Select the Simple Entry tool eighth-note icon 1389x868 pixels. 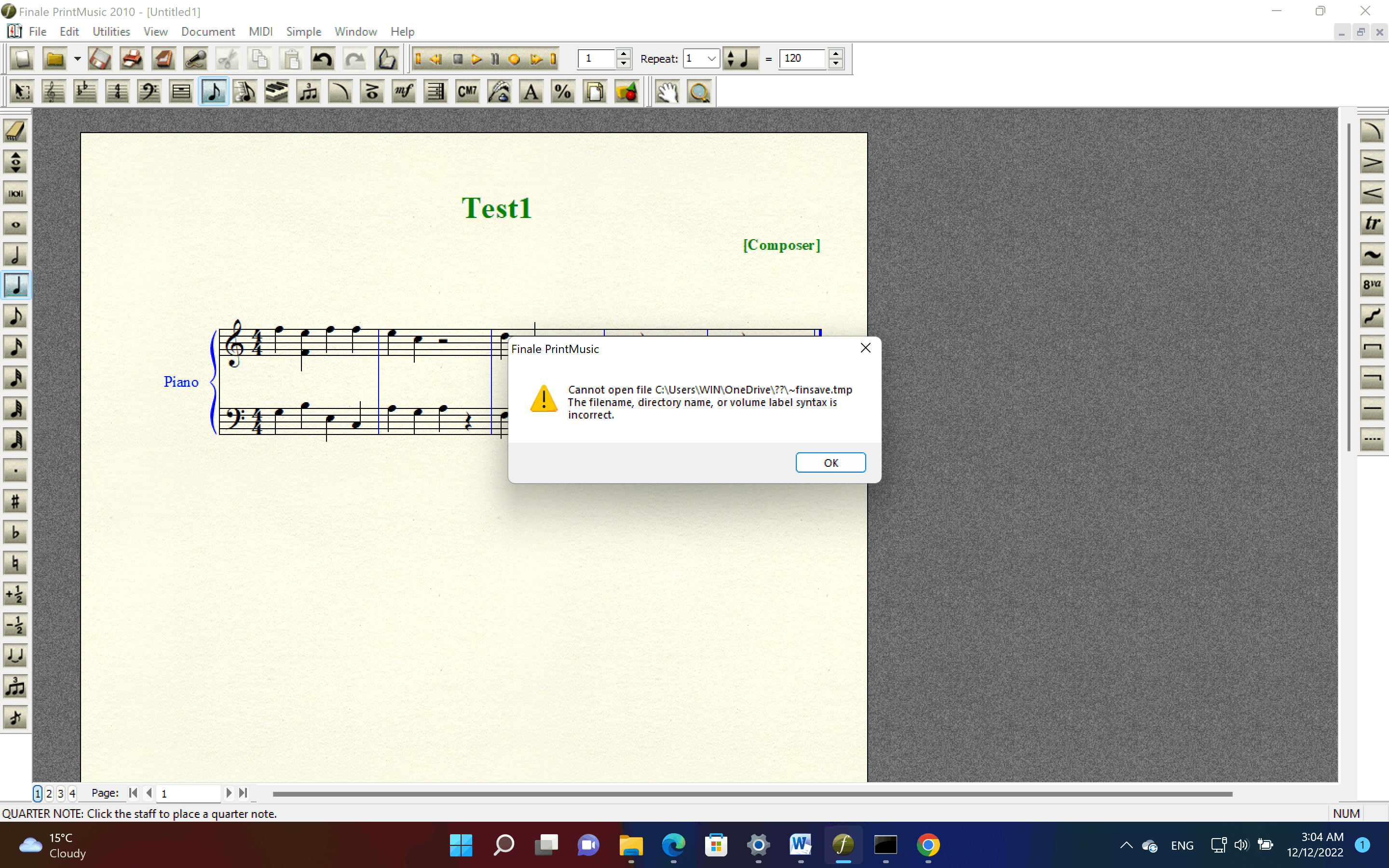(214, 92)
